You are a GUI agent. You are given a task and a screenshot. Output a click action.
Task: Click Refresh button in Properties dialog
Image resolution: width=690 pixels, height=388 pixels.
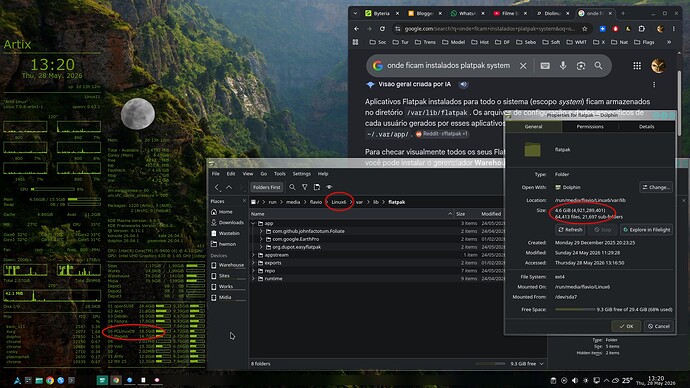pos(570,230)
